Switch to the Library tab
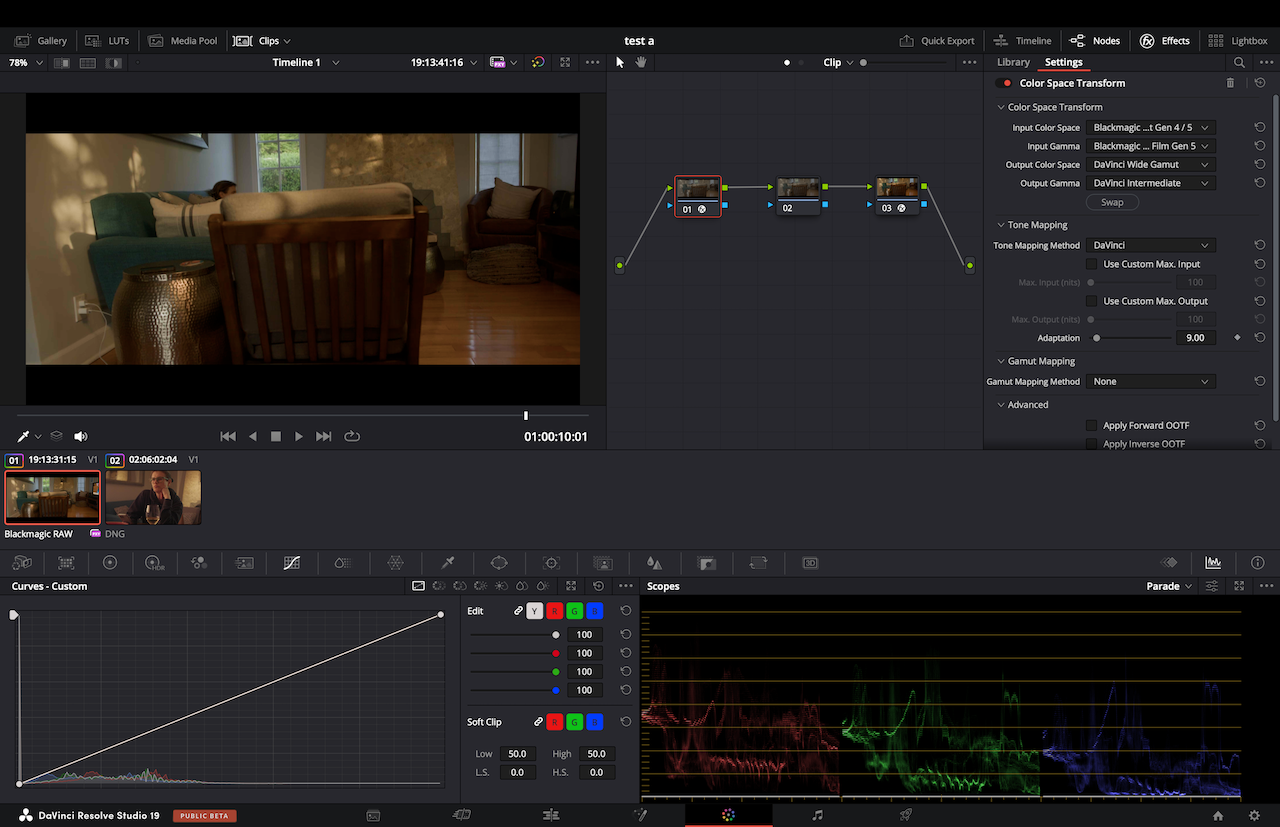The image size is (1280, 827). (1013, 62)
